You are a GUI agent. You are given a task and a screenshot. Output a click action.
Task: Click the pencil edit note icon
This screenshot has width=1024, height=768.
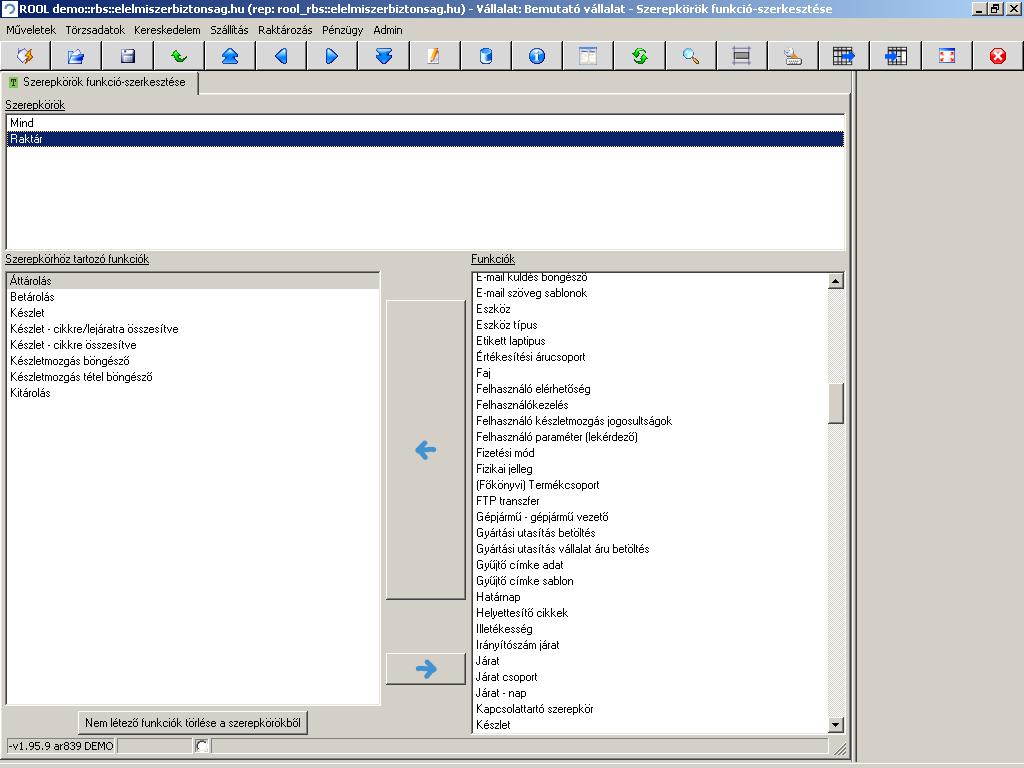(434, 56)
